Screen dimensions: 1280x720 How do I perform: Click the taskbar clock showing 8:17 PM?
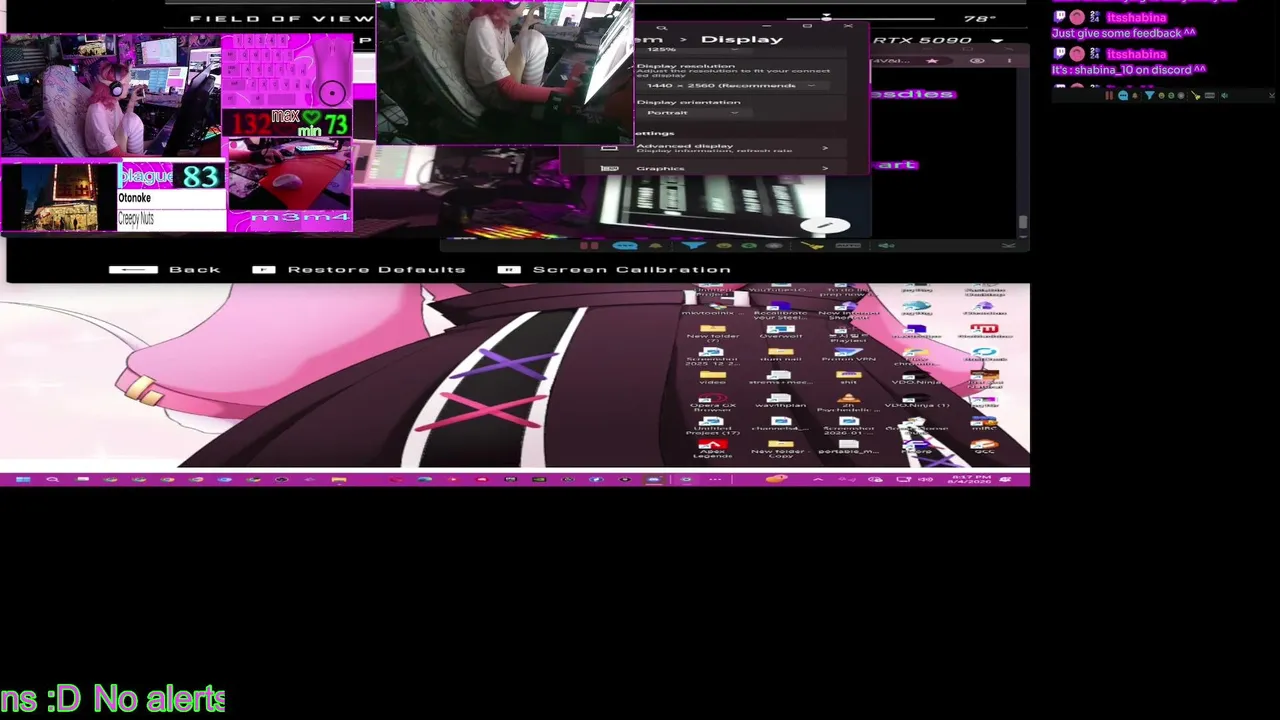pos(970,480)
